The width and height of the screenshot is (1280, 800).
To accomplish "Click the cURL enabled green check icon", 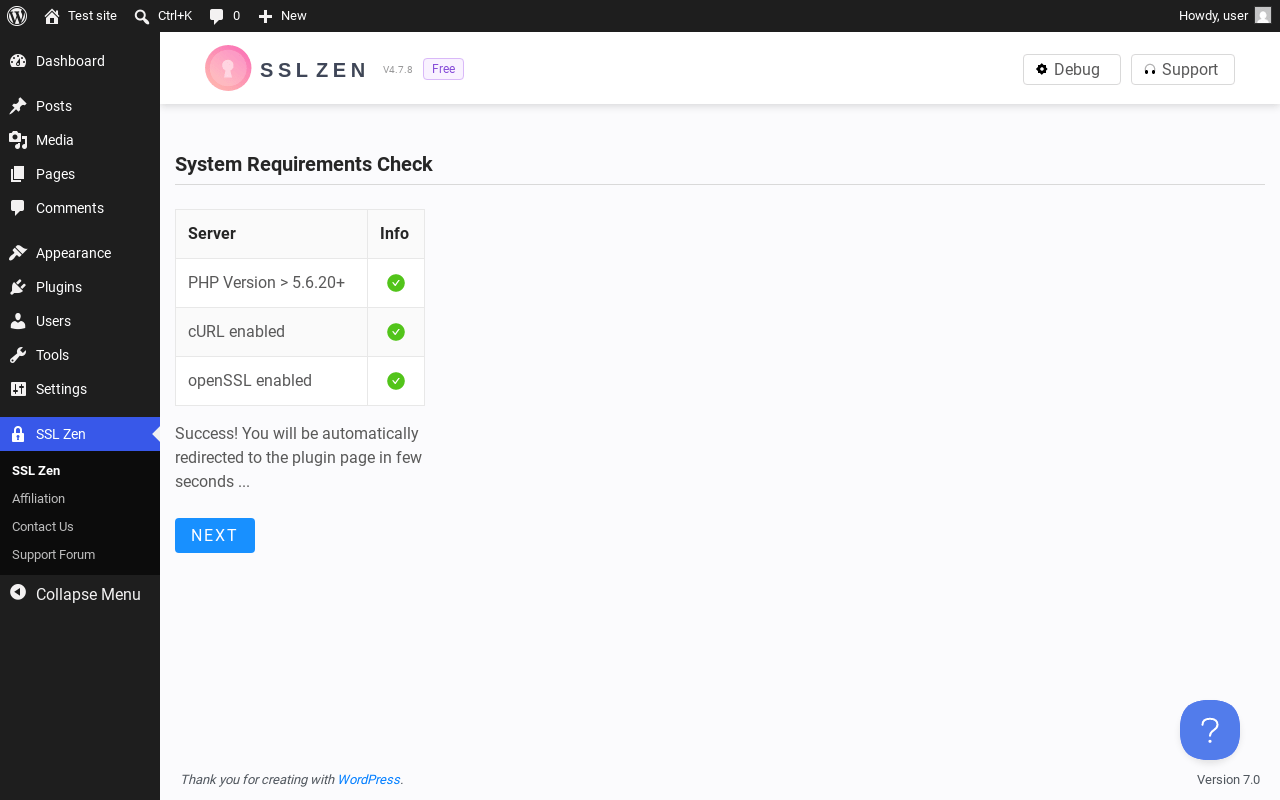I will 396,332.
